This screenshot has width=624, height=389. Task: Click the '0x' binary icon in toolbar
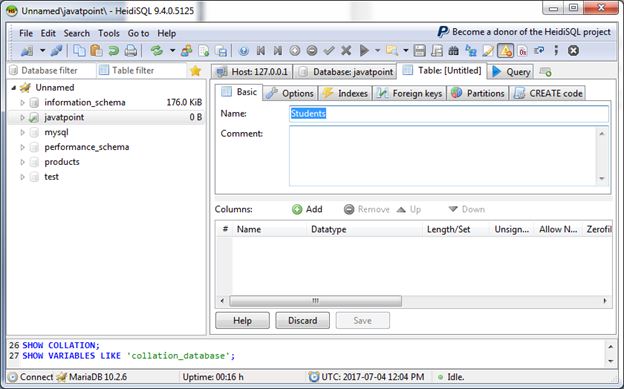[x=523, y=51]
